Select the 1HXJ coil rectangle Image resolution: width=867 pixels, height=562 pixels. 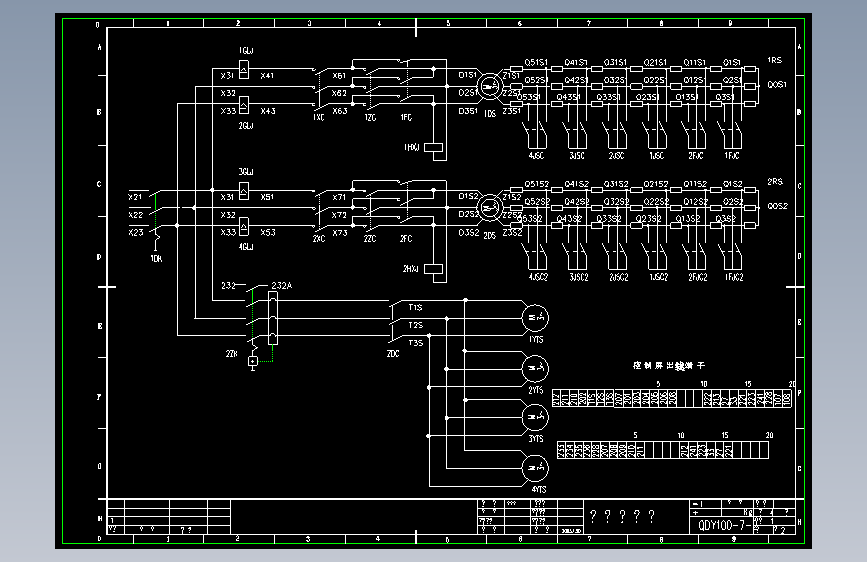(x=433, y=148)
